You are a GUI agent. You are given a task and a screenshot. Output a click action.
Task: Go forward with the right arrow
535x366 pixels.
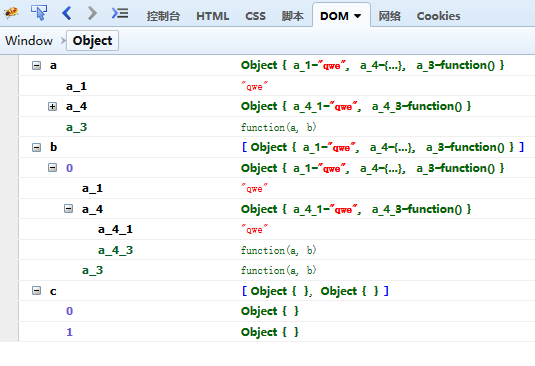[92, 13]
